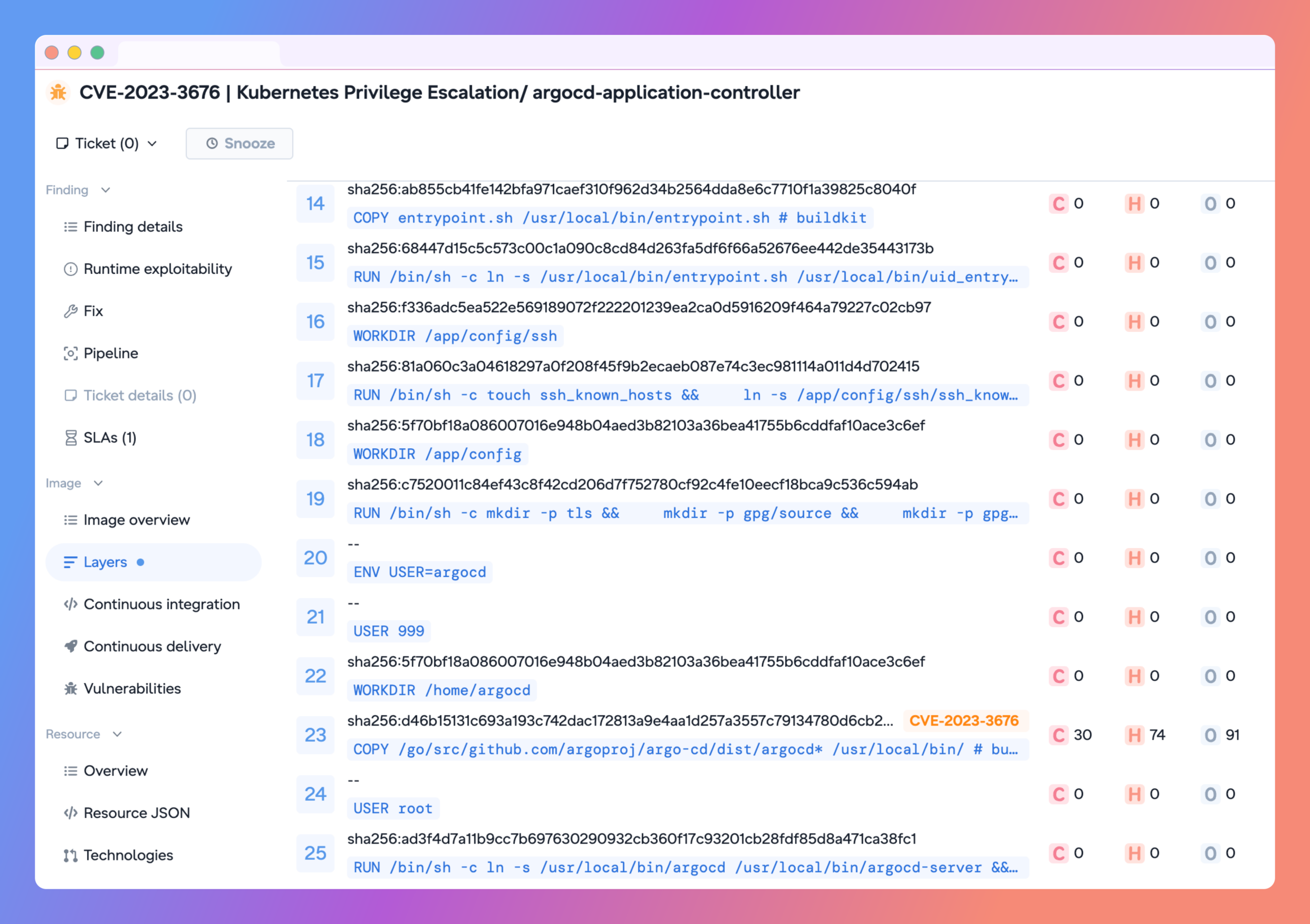Click the WORKDIR /app/config command on layer 18
Image resolution: width=1310 pixels, height=924 pixels.
(x=438, y=454)
